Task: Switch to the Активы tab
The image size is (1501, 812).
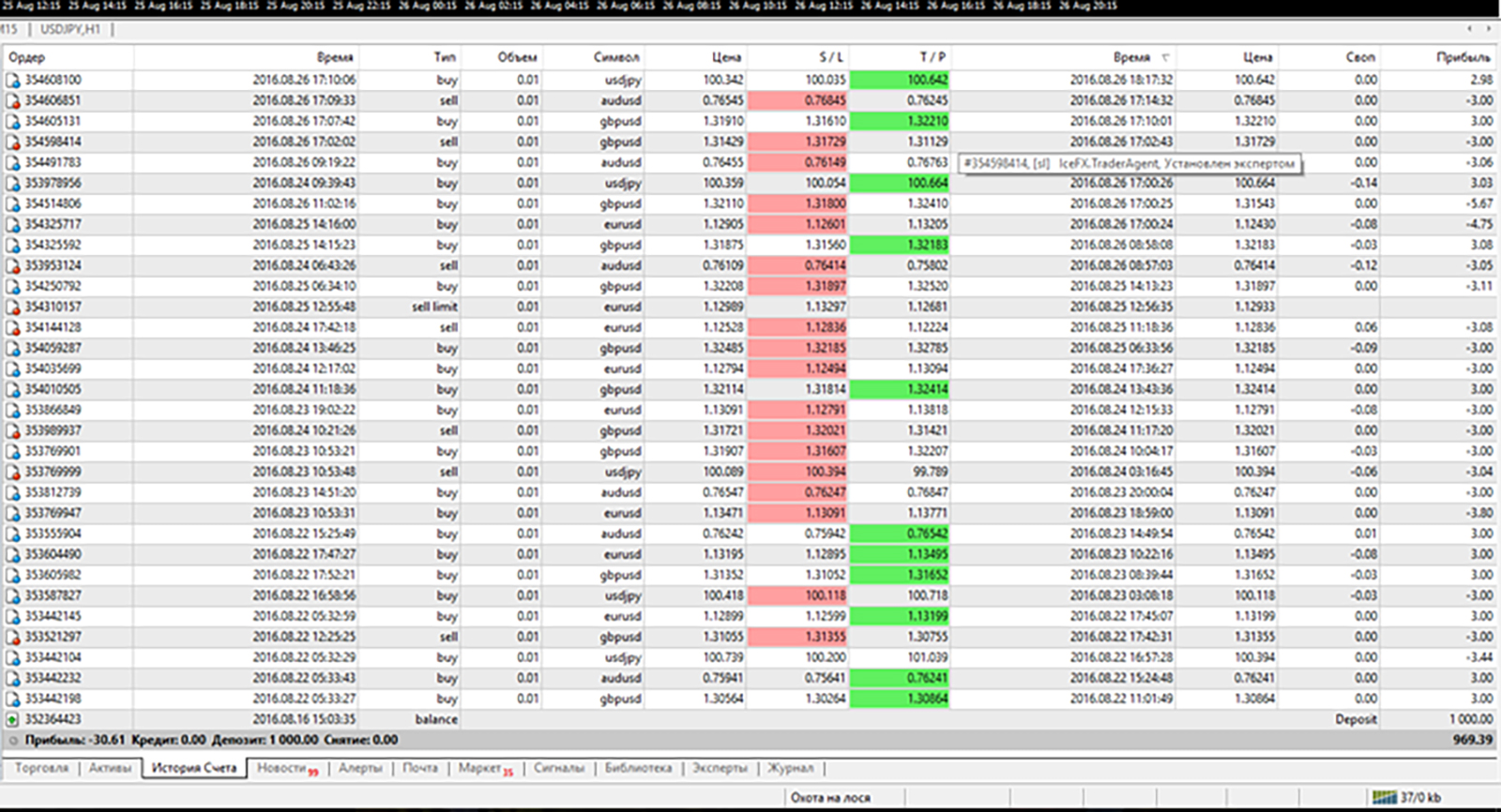Action: [111, 768]
